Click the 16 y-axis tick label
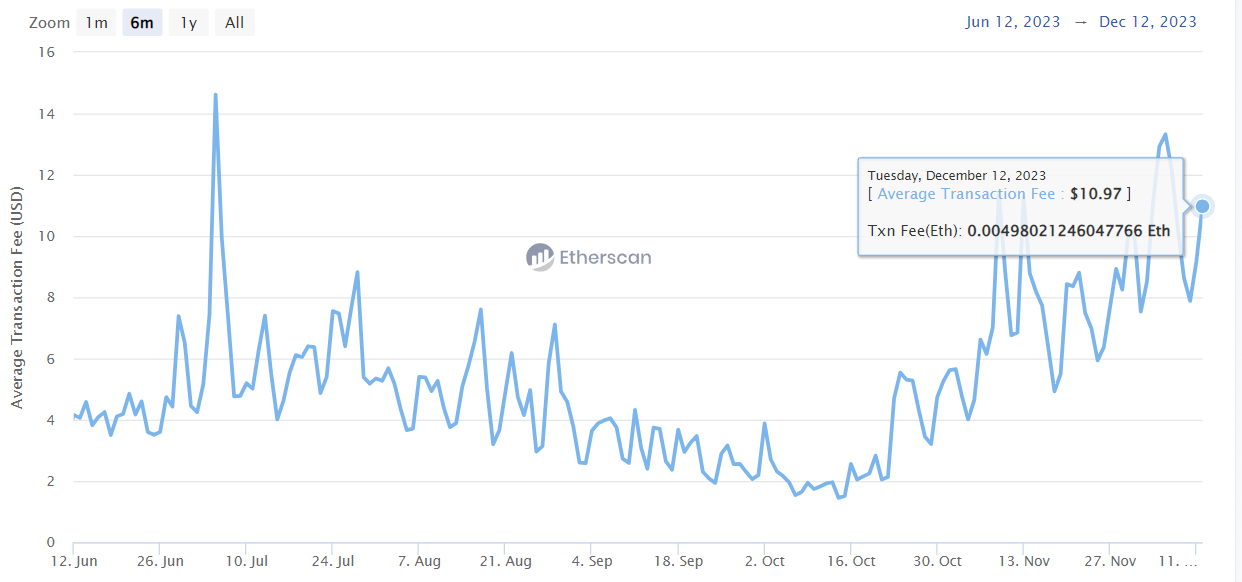This screenshot has height=582, width=1242. (x=46, y=52)
